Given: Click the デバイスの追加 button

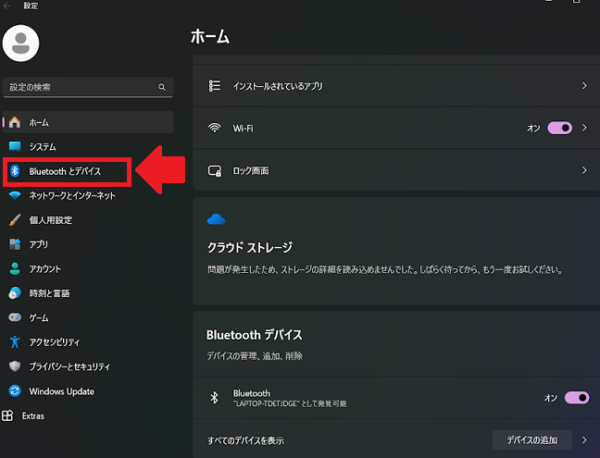Looking at the screenshot, I should point(532,440).
